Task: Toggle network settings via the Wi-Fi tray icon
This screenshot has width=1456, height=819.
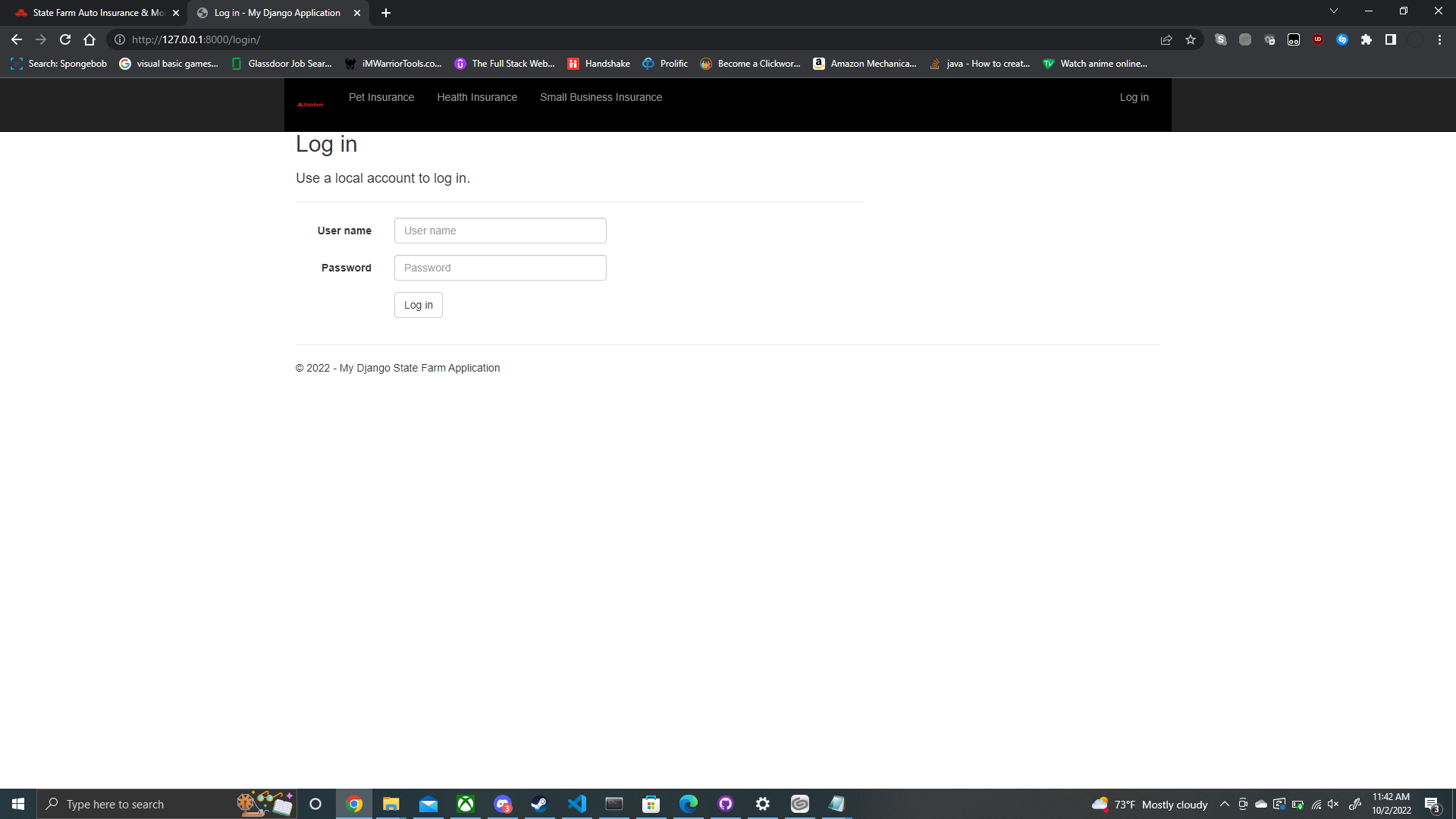Action: click(1316, 805)
